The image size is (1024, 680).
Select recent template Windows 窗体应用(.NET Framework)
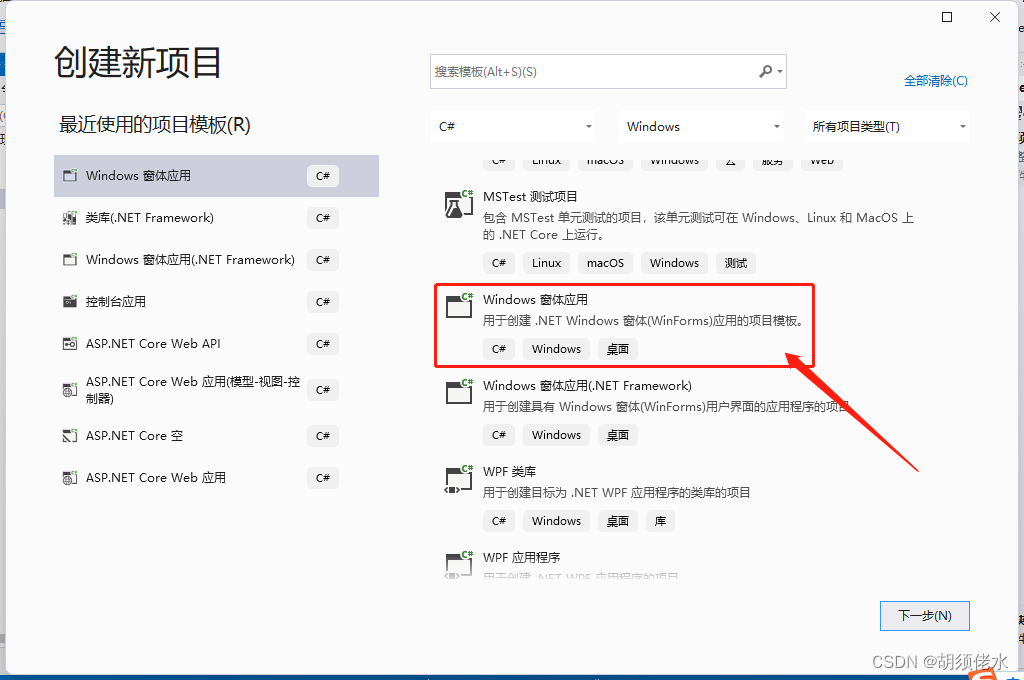[x=216, y=259]
